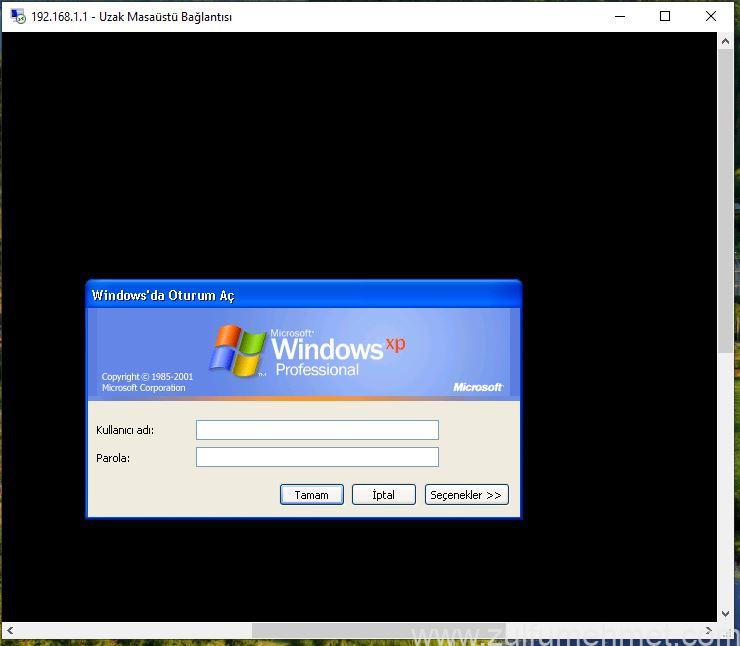Click the Kullanıcı adı input field
The height and width of the screenshot is (646, 740).
[x=317, y=430]
